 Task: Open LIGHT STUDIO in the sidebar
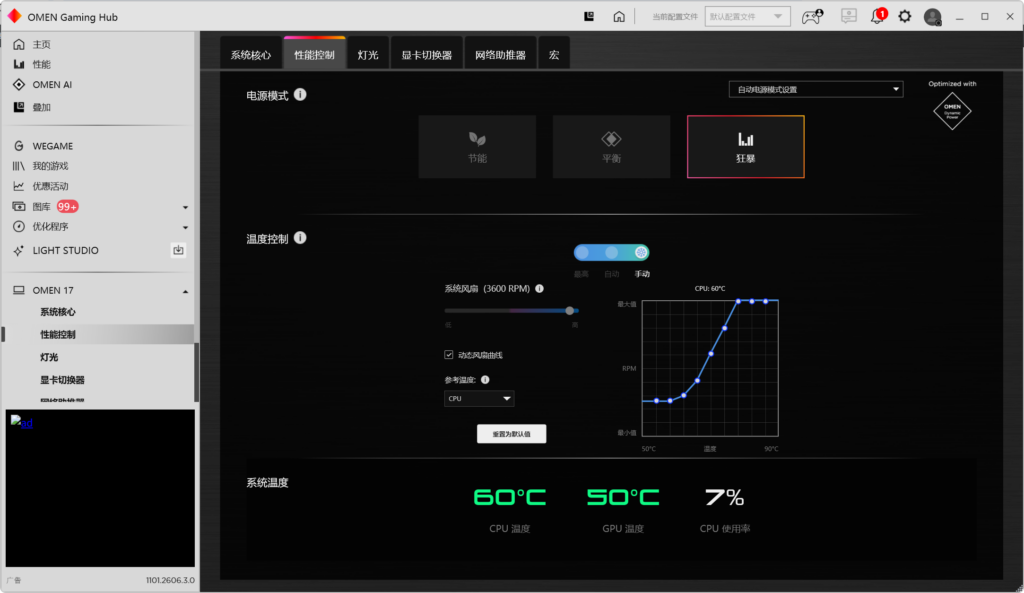(65, 250)
